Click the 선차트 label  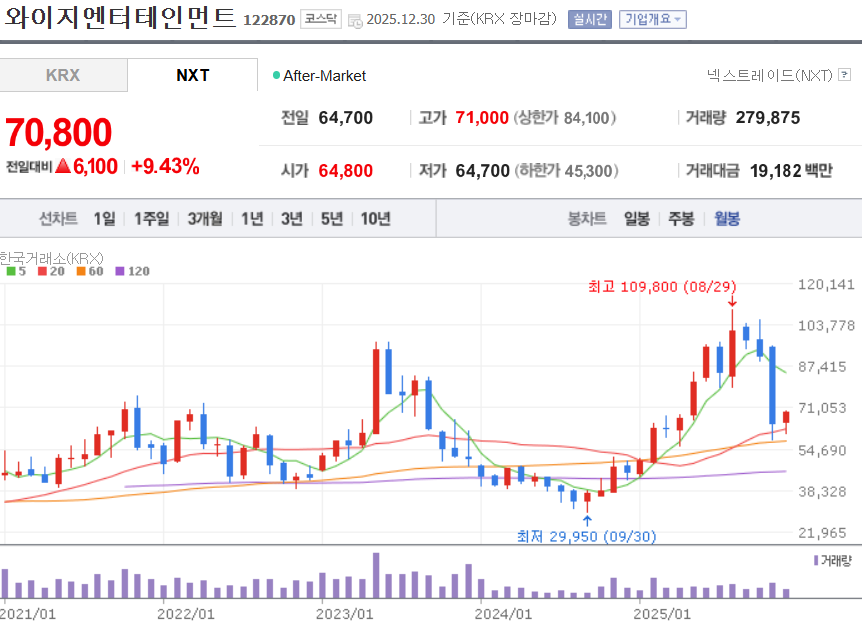click(x=58, y=219)
